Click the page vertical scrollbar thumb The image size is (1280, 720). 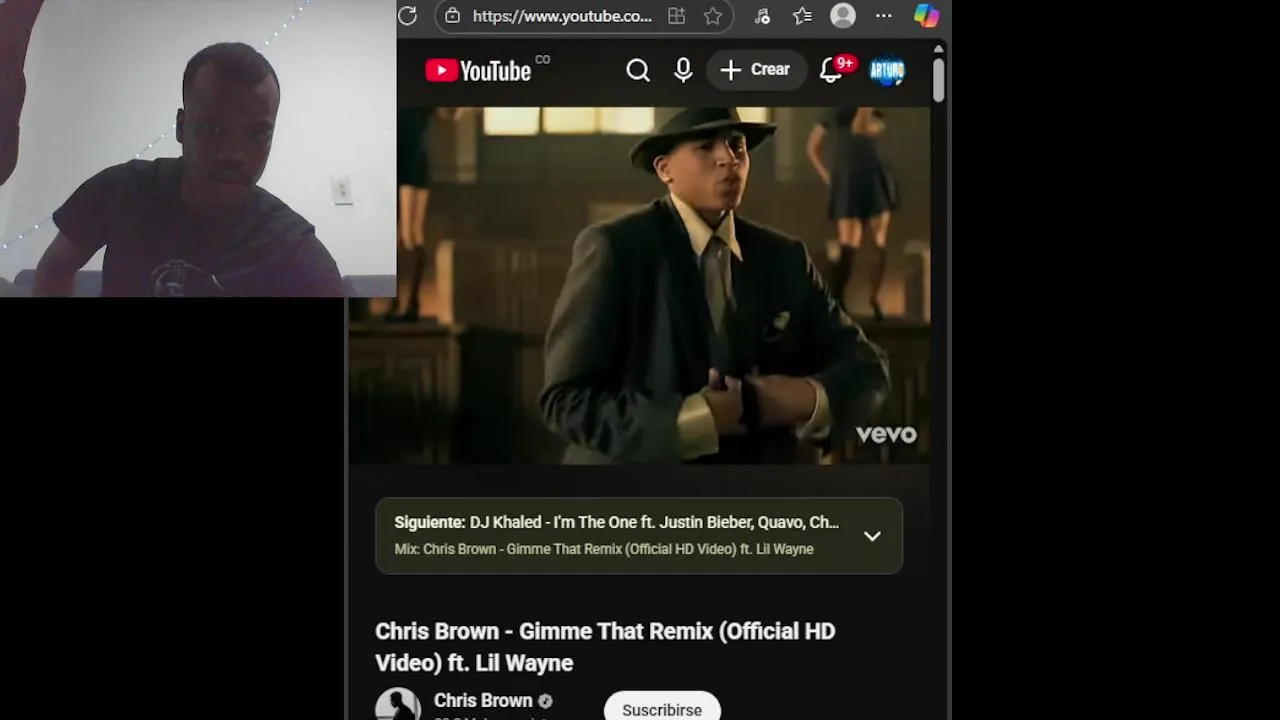click(938, 79)
